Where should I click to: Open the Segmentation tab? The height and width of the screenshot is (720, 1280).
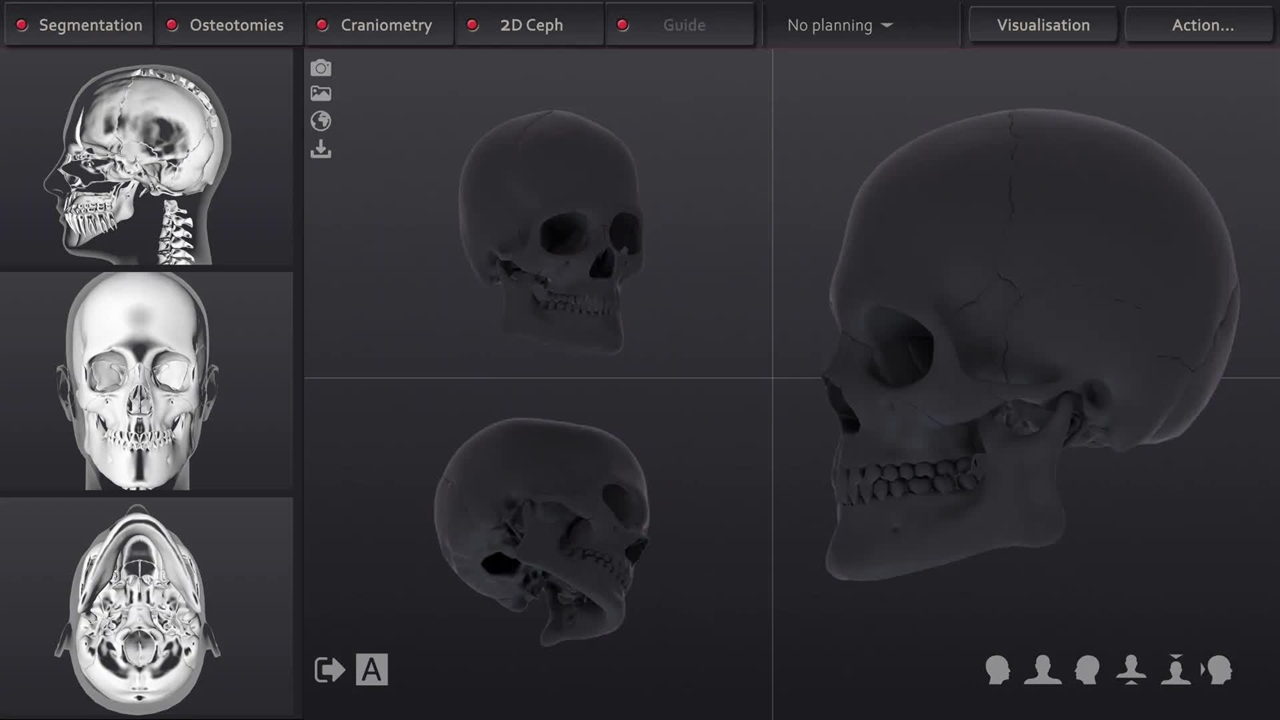(x=79, y=25)
